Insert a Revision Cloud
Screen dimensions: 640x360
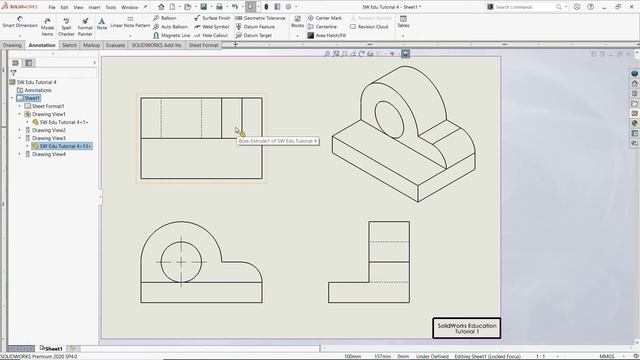tap(369, 27)
